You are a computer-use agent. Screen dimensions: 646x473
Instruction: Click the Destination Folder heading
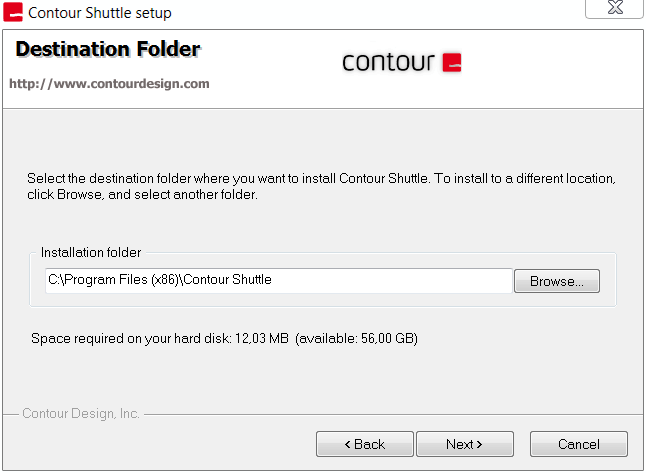108,49
